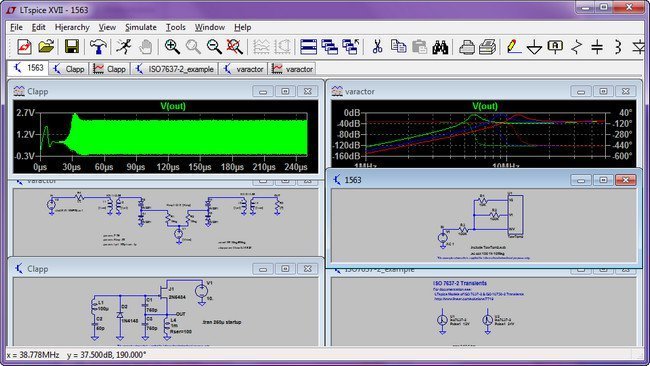Click the 0dB axis label in varactor plot
The image size is (650, 366).
pyautogui.click(x=352, y=113)
